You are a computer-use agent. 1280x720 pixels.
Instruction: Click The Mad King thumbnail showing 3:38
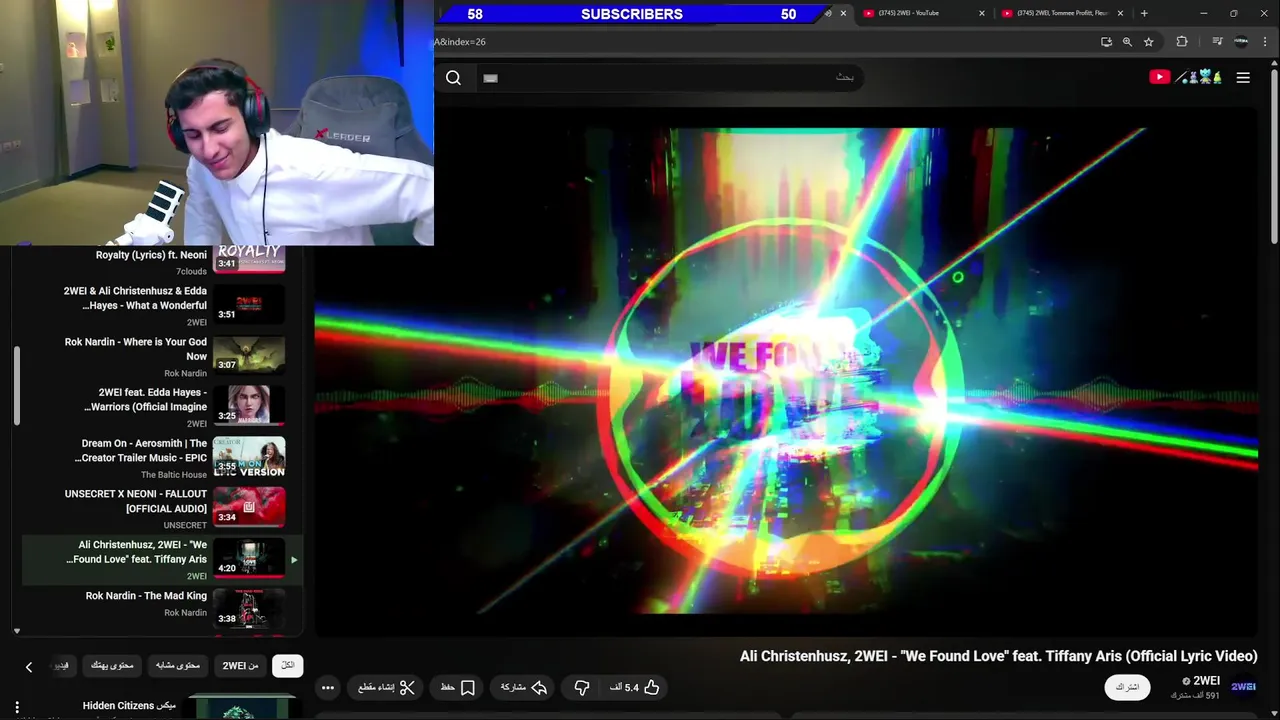click(249, 608)
